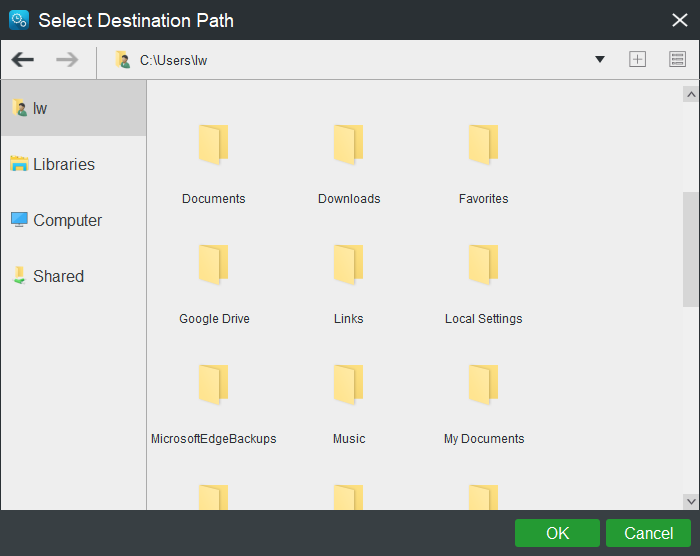
Task: Click the Cancel button
Action: pyautogui.click(x=648, y=533)
